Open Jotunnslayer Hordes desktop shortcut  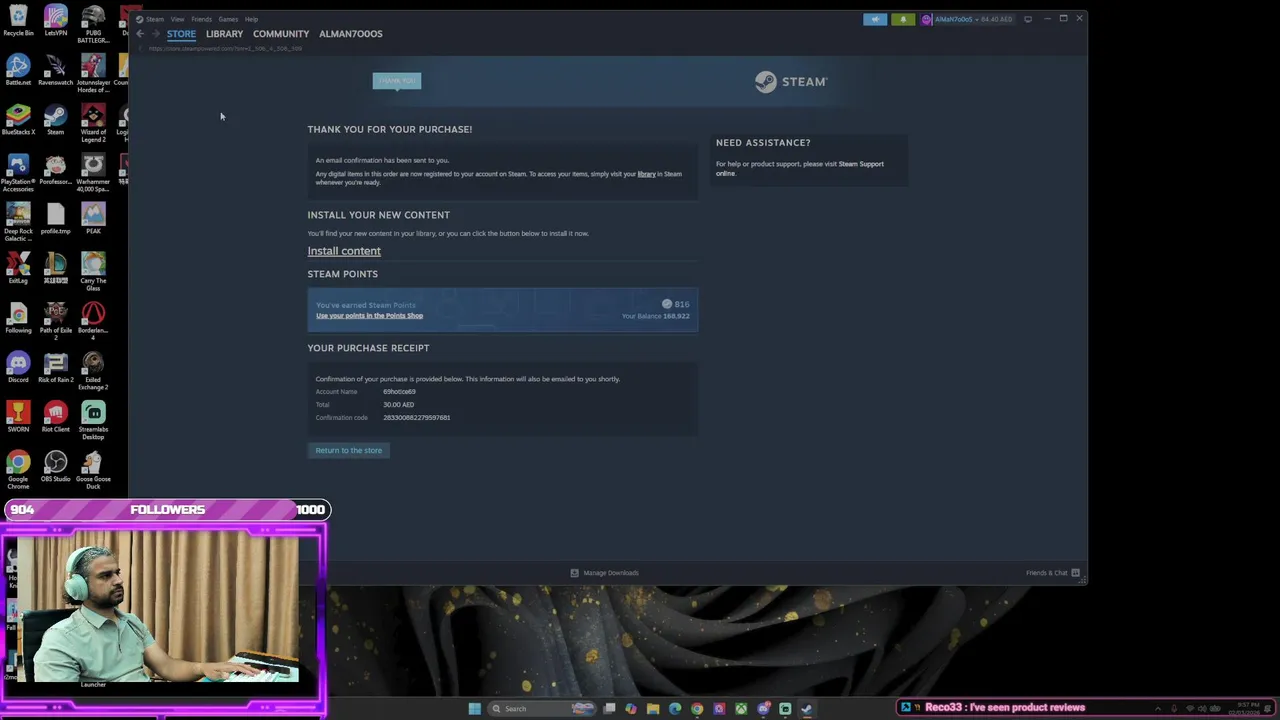(x=93, y=73)
